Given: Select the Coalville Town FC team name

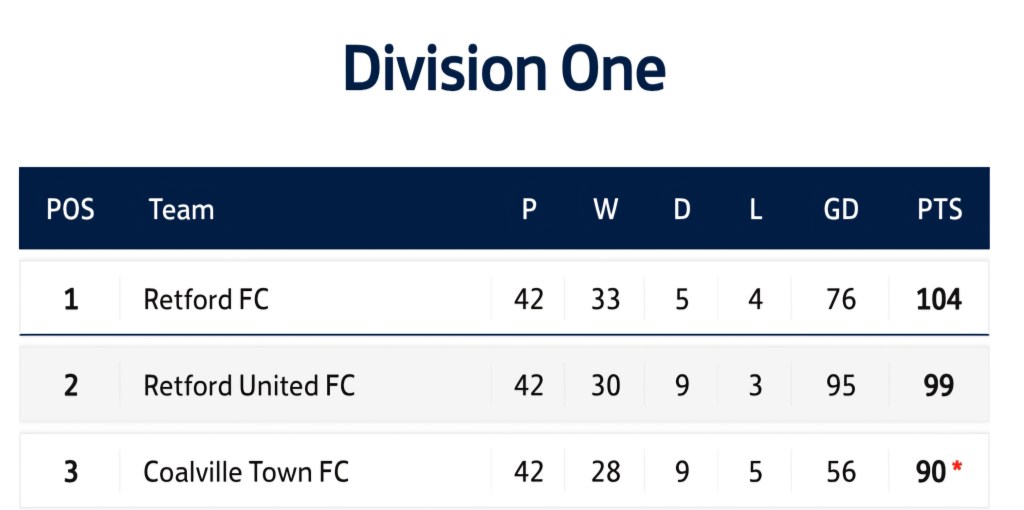Looking at the screenshot, I should point(246,472).
